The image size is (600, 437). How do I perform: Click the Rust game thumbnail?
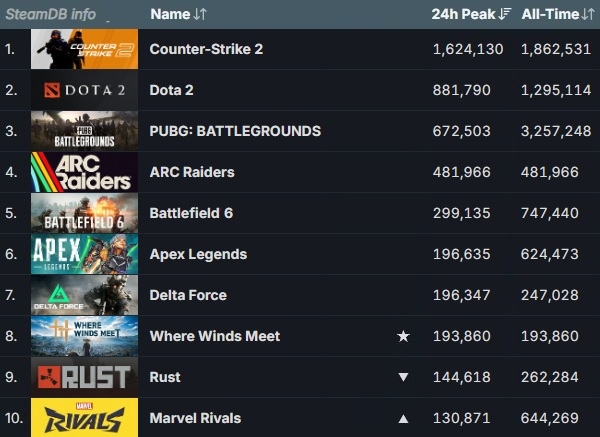coord(84,377)
